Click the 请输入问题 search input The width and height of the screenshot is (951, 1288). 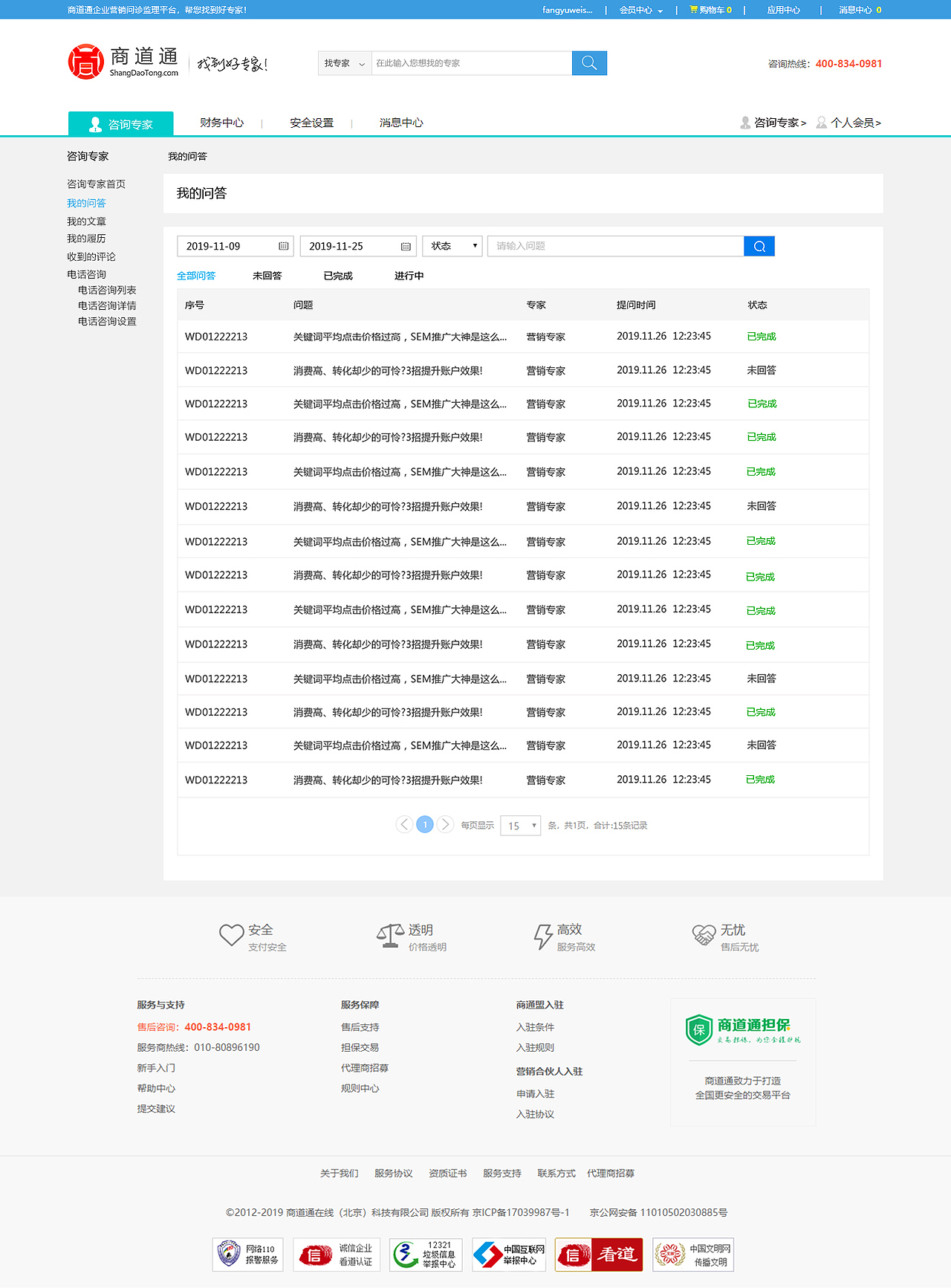click(x=616, y=246)
